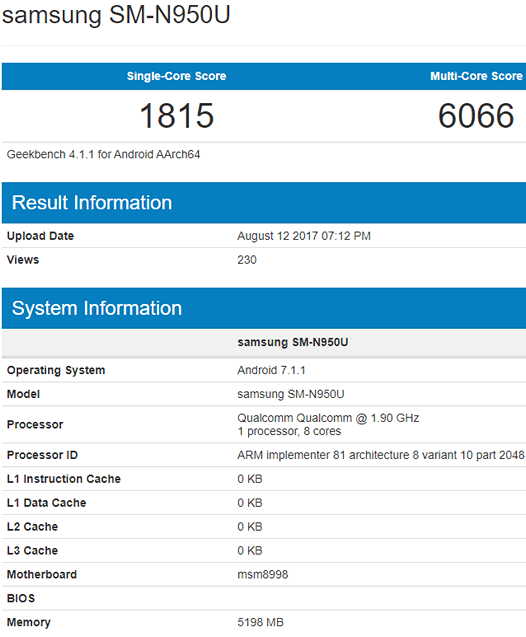The width and height of the screenshot is (526, 637).
Task: Select the August 12 2017 07:12 PM value
Action: click(304, 236)
